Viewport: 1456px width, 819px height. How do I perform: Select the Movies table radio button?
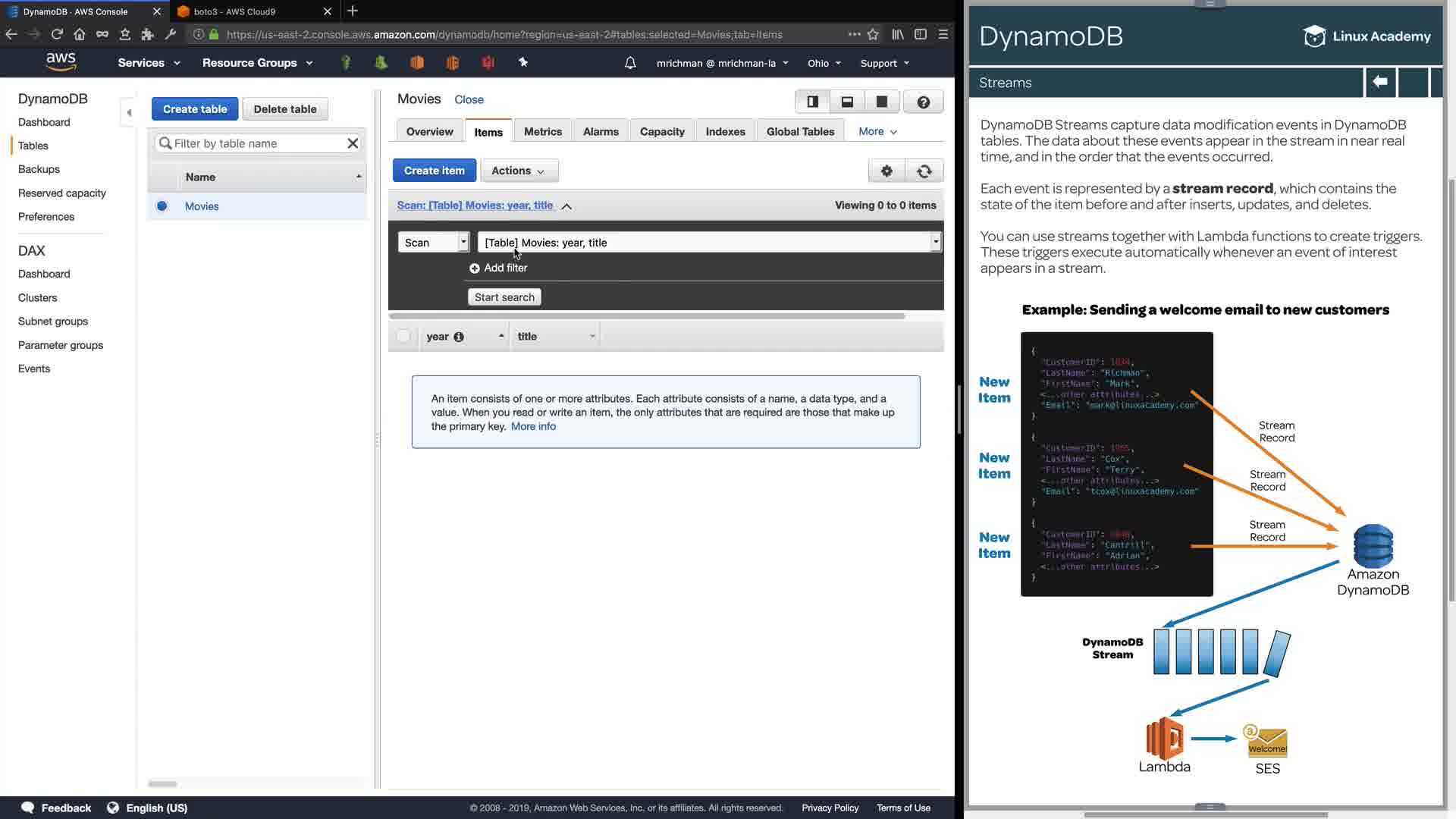pos(162,206)
